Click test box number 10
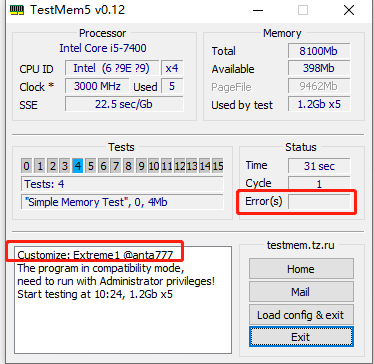The height and width of the screenshot is (364, 374). click(154, 166)
